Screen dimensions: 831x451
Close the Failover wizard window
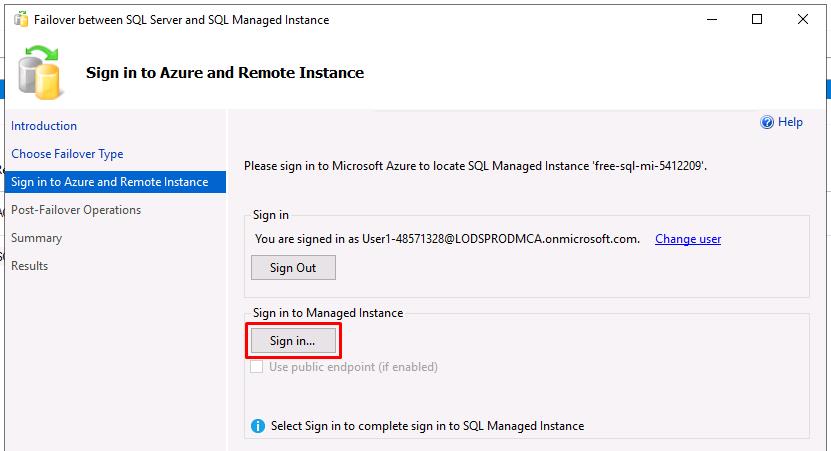pos(803,20)
